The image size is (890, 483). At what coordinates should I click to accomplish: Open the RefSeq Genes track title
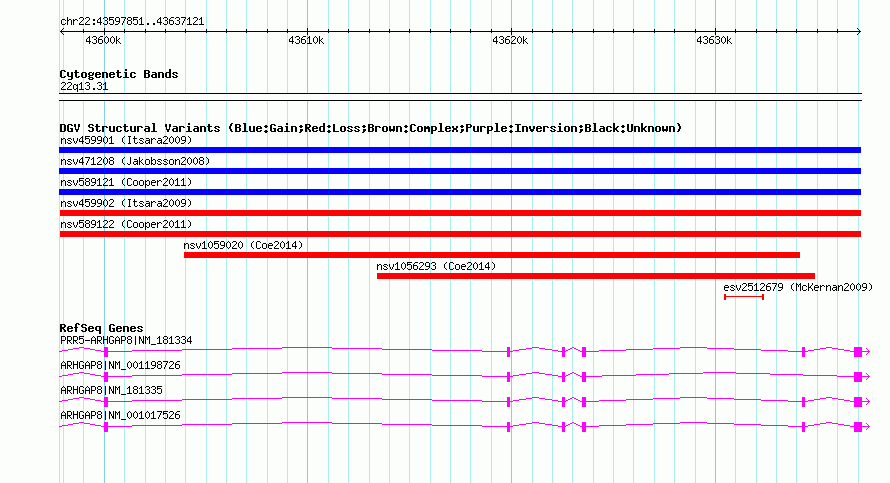coord(101,328)
